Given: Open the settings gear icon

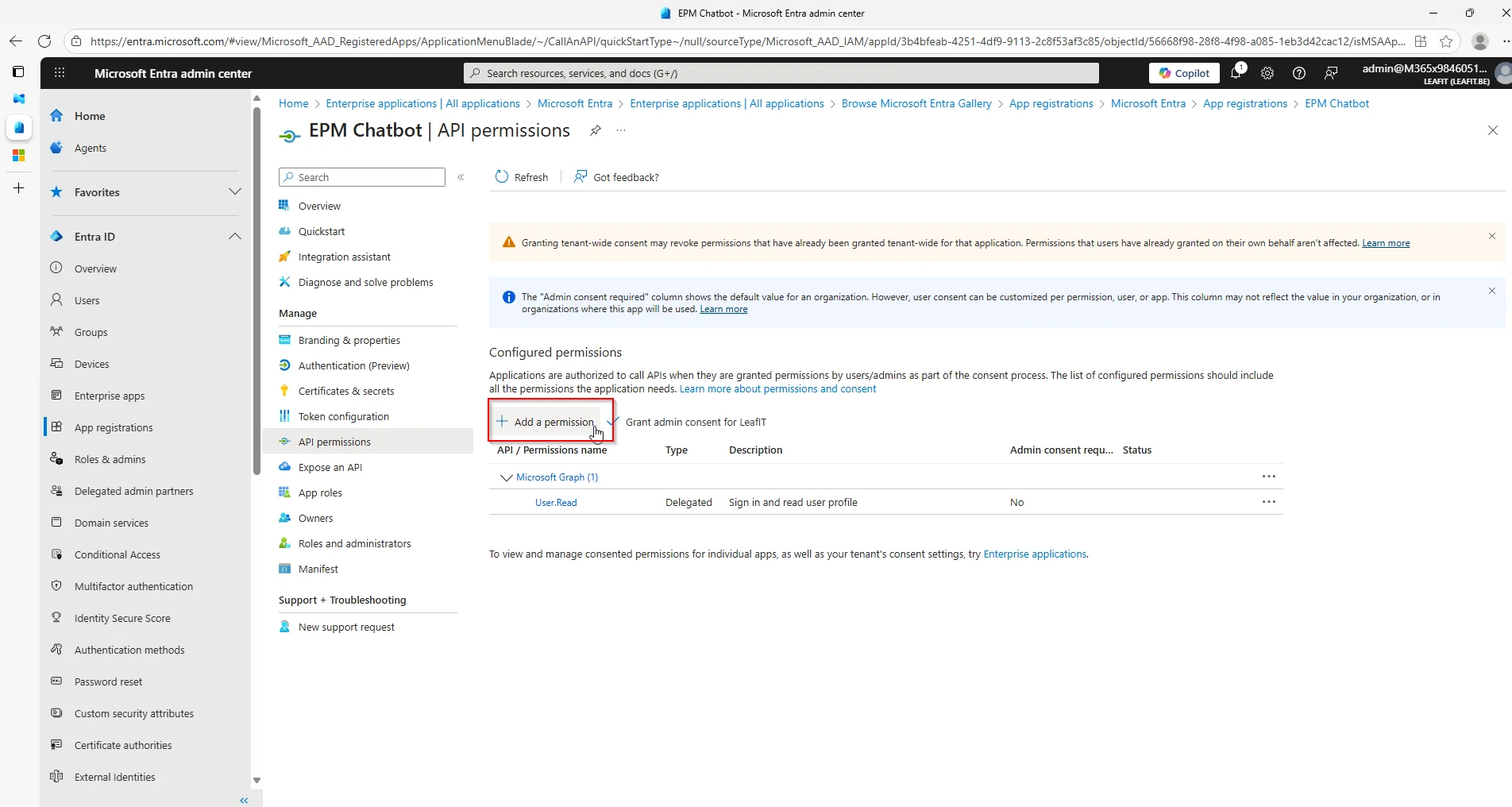Looking at the screenshot, I should click(1267, 73).
